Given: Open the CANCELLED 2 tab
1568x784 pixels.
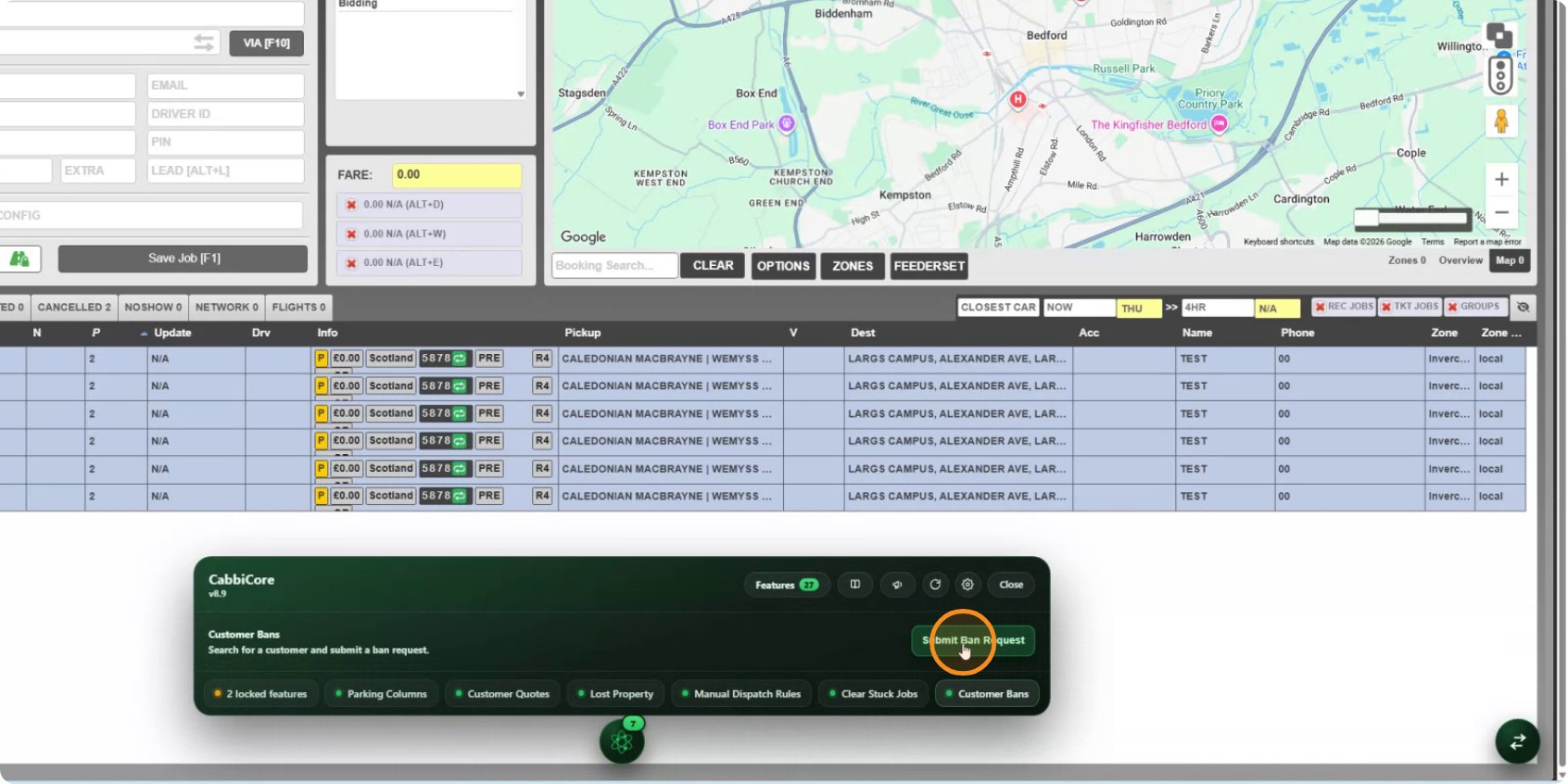Looking at the screenshot, I should [74, 308].
